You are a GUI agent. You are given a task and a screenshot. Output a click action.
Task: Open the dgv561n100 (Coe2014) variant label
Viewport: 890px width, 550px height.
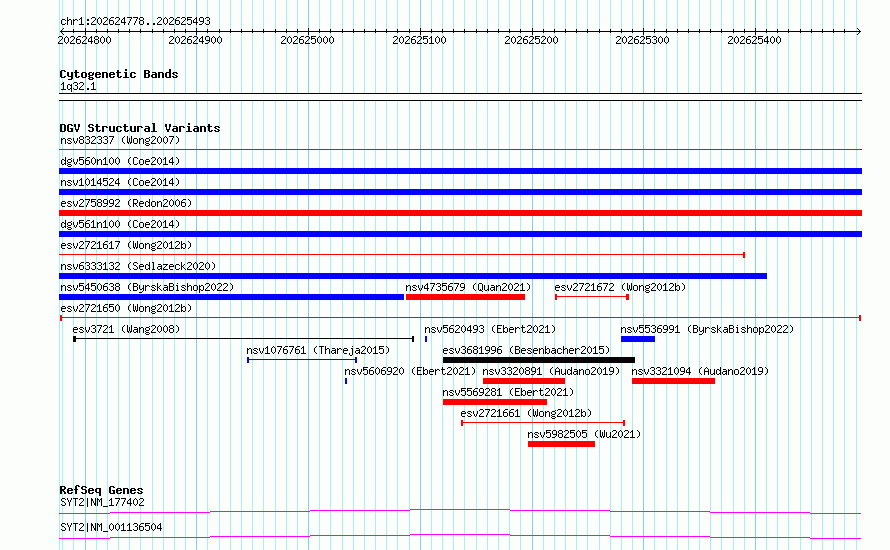click(120, 224)
